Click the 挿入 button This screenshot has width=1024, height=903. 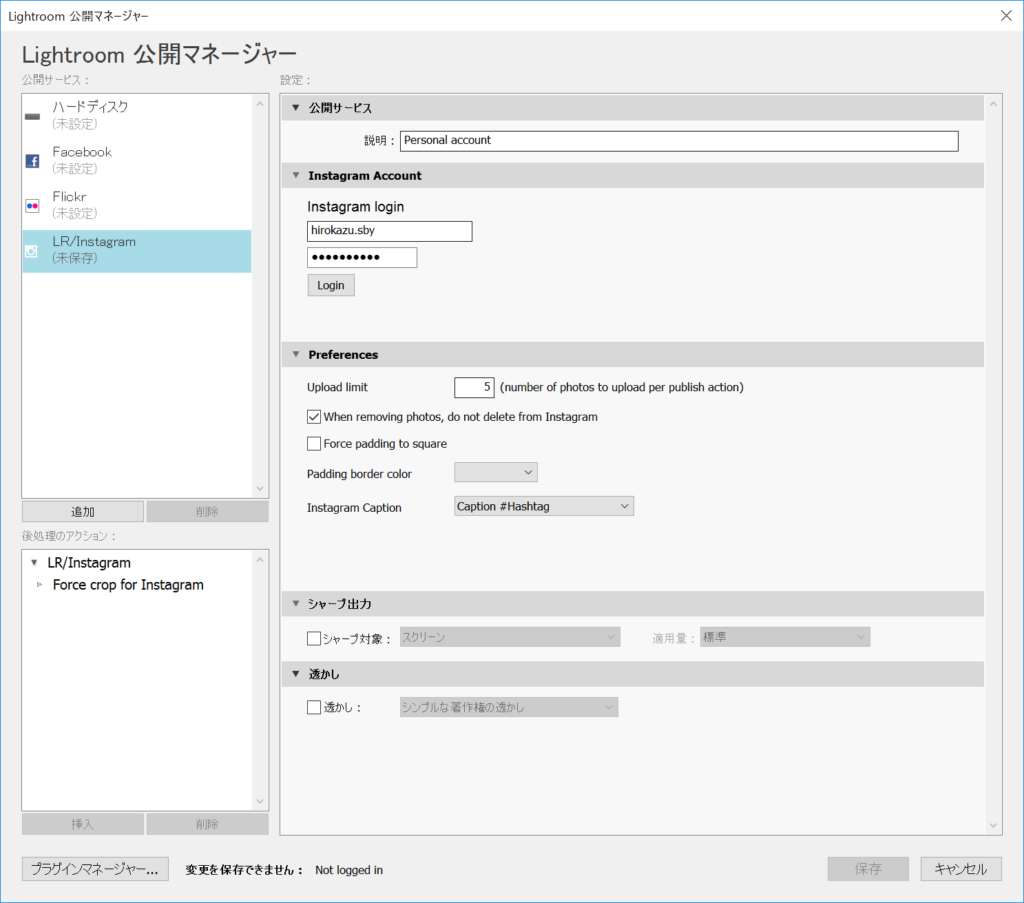[x=83, y=824]
